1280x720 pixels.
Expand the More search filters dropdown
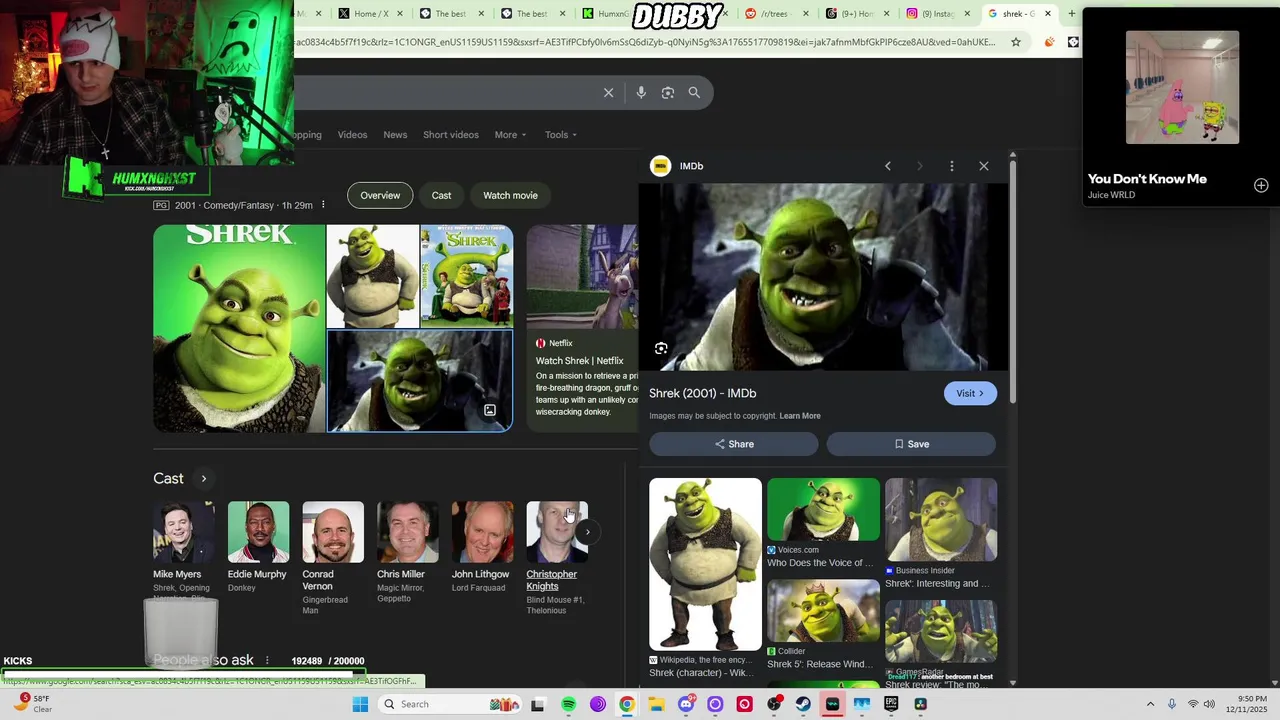(x=510, y=135)
